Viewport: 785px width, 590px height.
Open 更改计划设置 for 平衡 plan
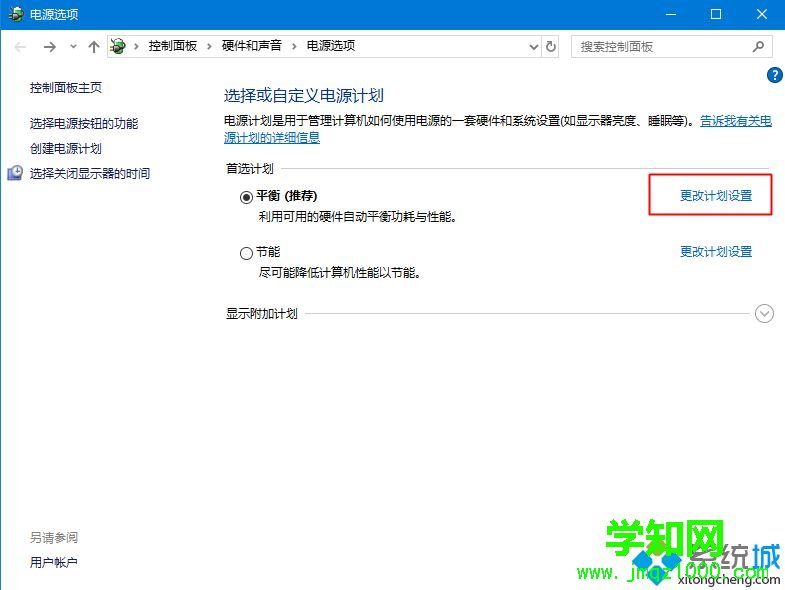click(716, 195)
